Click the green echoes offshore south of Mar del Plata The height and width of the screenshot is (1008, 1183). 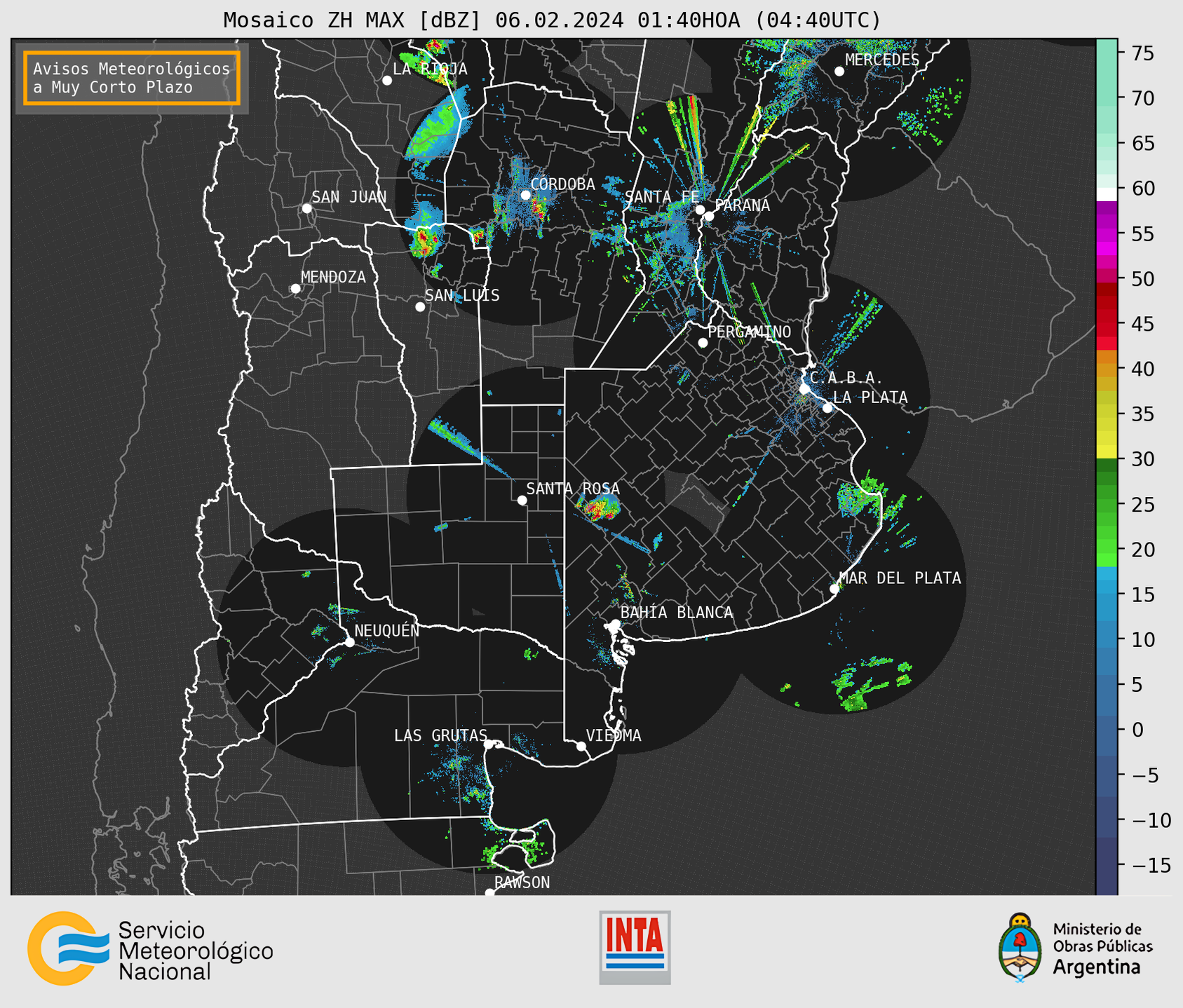pos(872,683)
